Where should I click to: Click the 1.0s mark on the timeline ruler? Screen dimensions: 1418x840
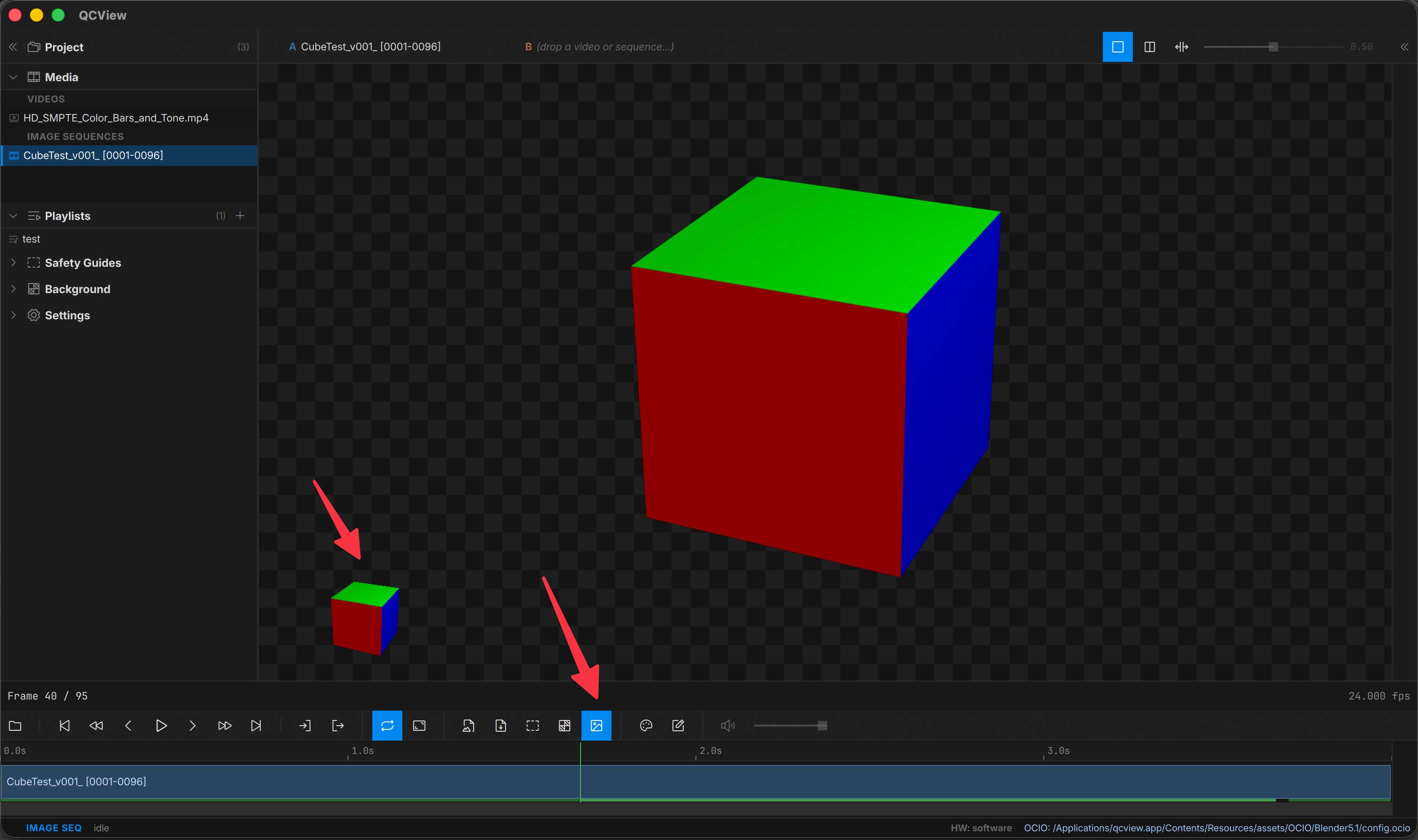(x=362, y=751)
